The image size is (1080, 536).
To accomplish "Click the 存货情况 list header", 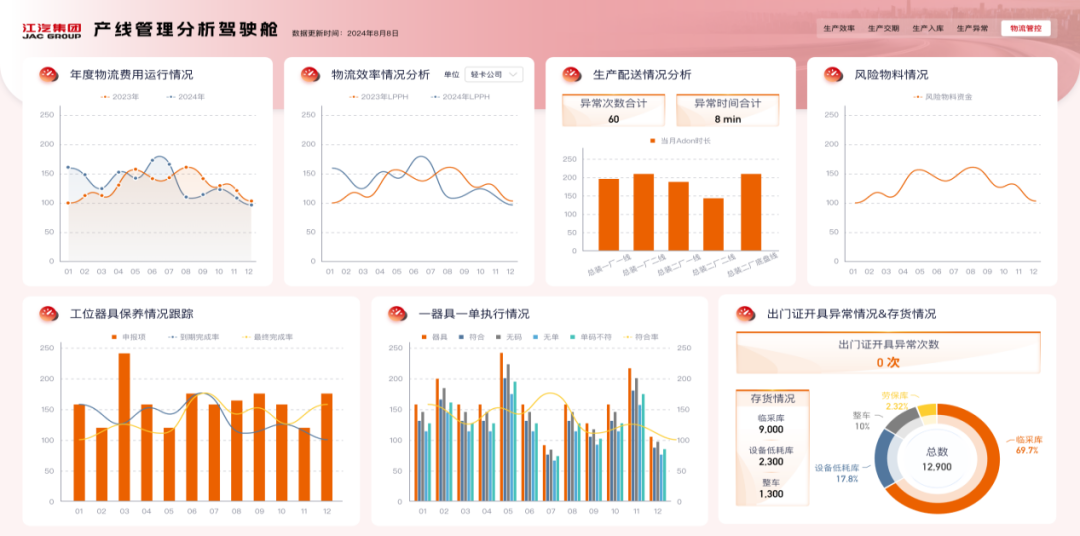I will coord(771,399).
